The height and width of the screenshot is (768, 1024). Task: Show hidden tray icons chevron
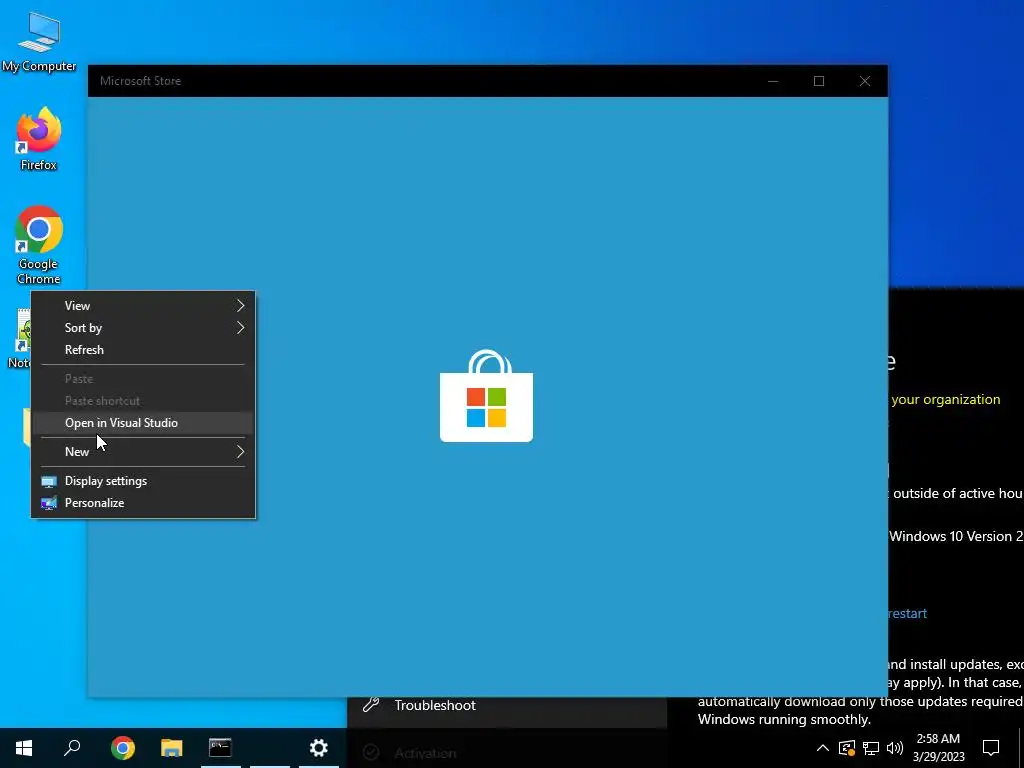tap(823, 748)
